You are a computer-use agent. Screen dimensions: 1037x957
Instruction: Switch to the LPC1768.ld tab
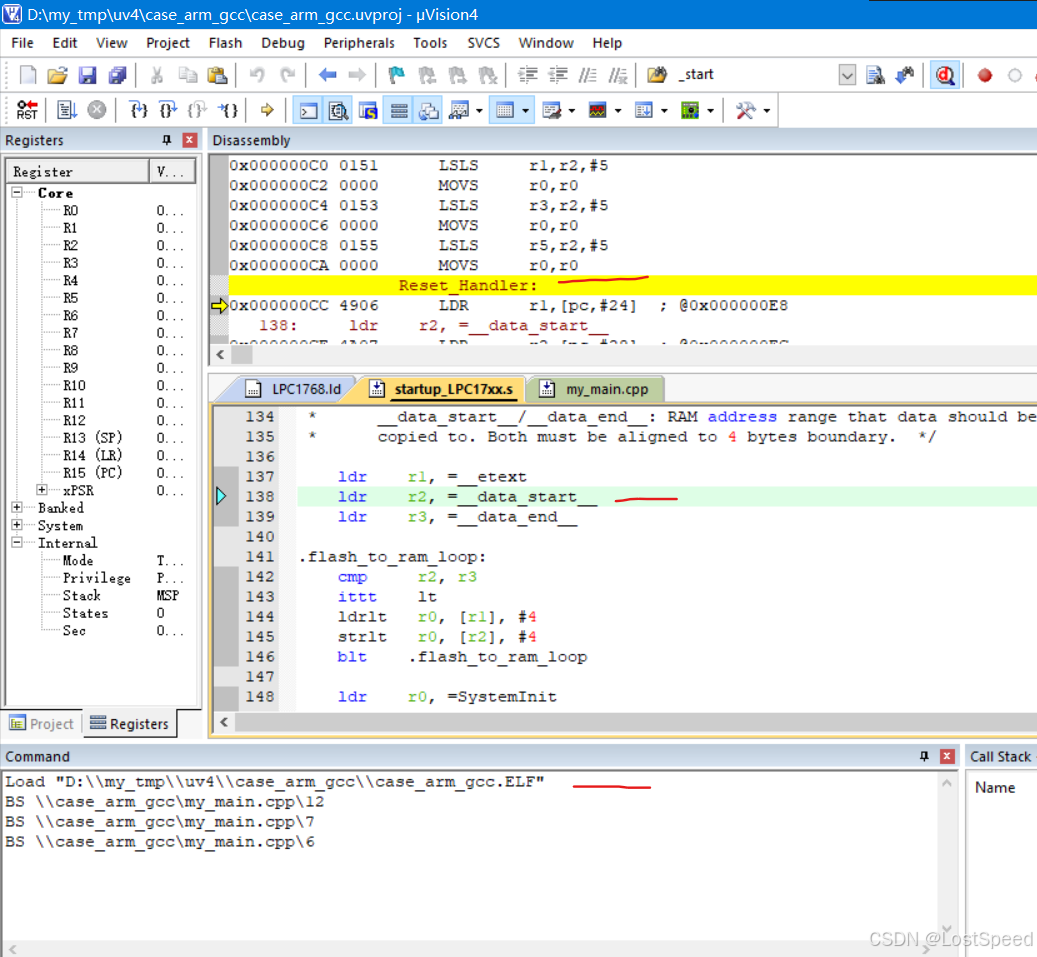[293, 389]
